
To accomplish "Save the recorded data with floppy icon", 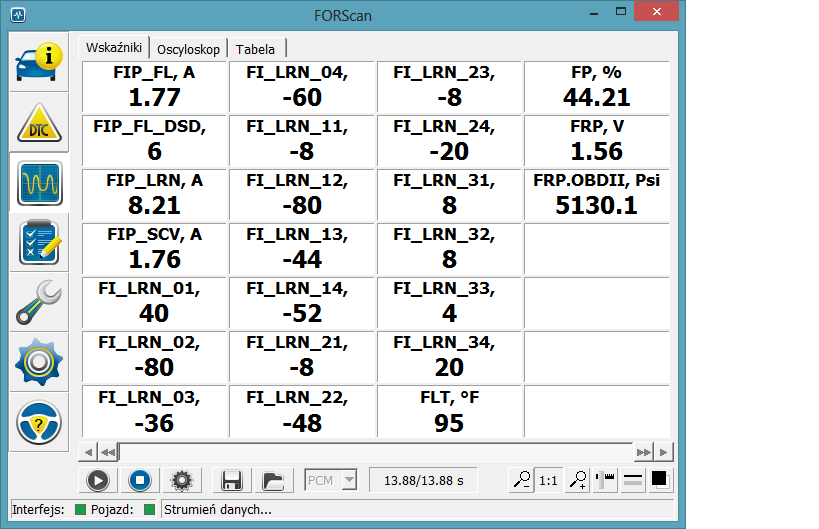I will point(232,480).
